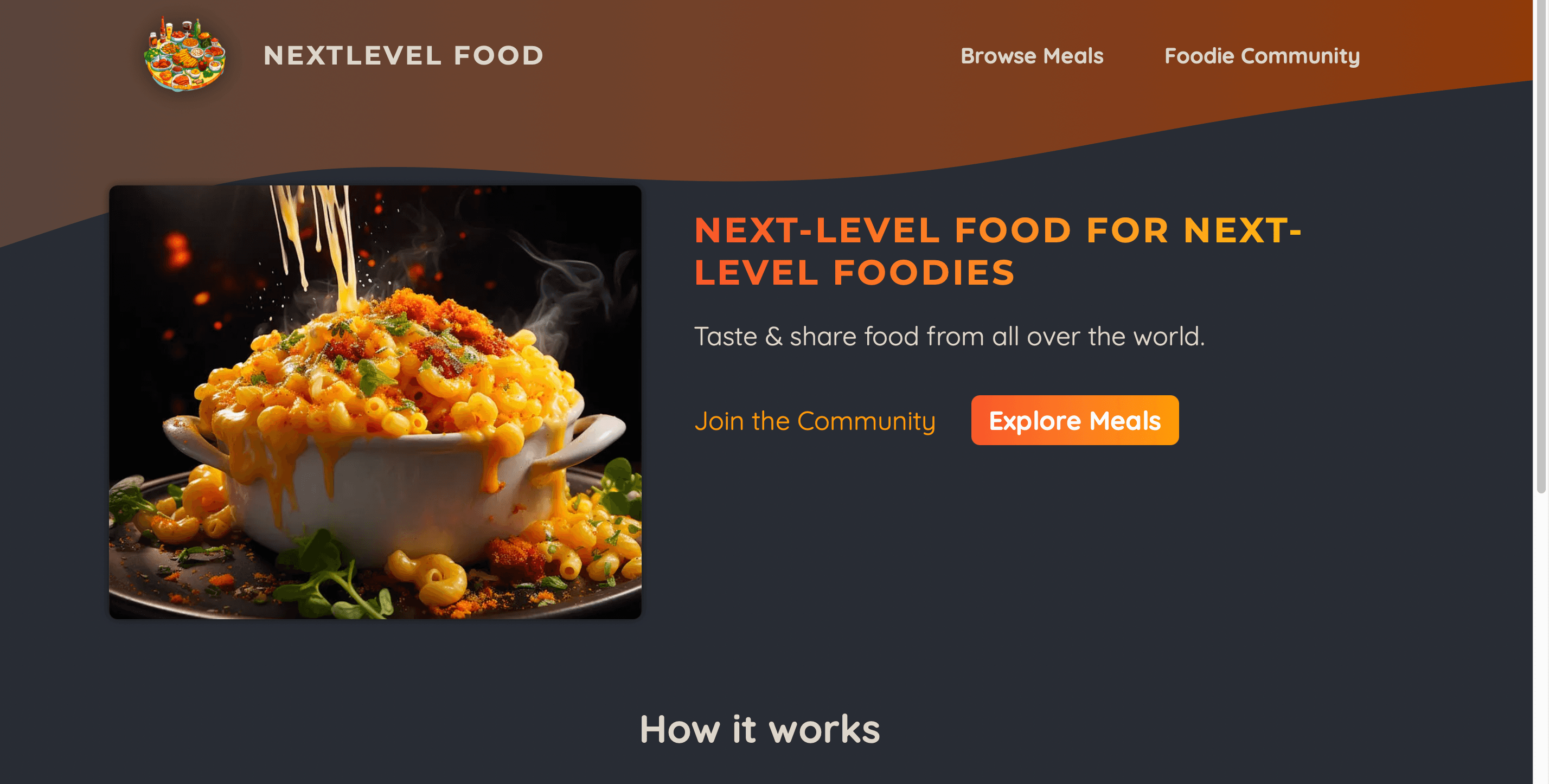Open the Browse Meals nav item
Image resolution: width=1549 pixels, height=784 pixels.
coord(1032,55)
